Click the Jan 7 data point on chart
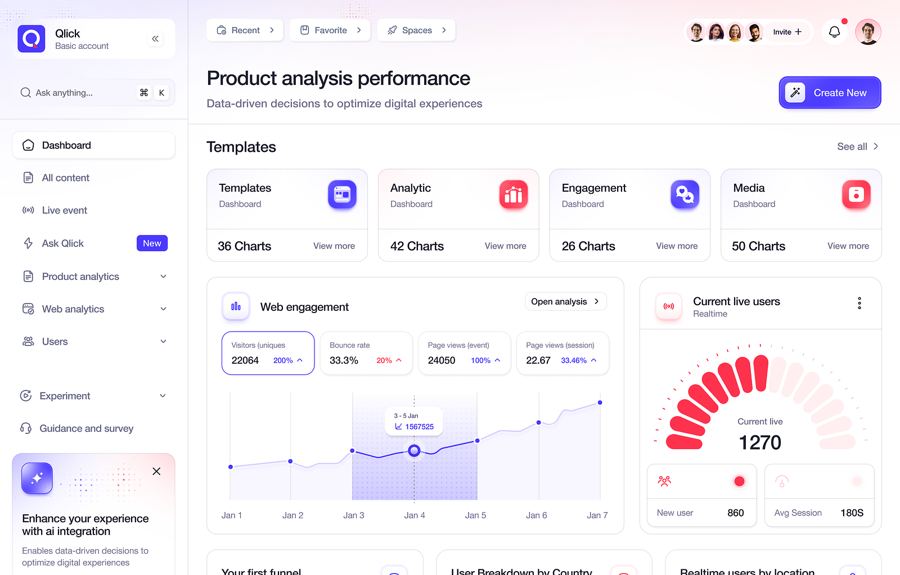Image resolution: width=900 pixels, height=575 pixels. 600,402
